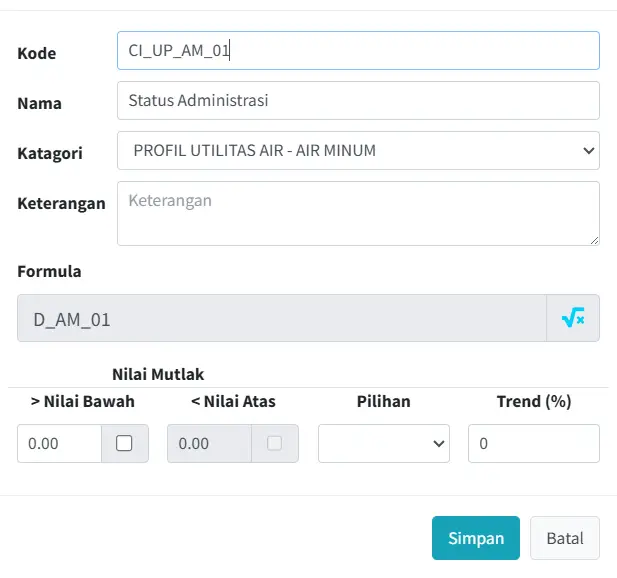Click the Nama field label

click(x=40, y=103)
